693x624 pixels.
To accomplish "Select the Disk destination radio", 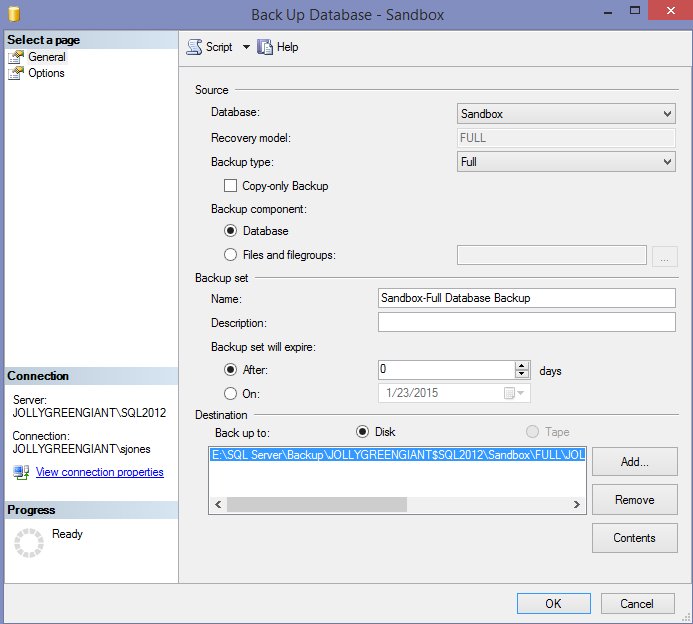I will pyautogui.click(x=362, y=431).
